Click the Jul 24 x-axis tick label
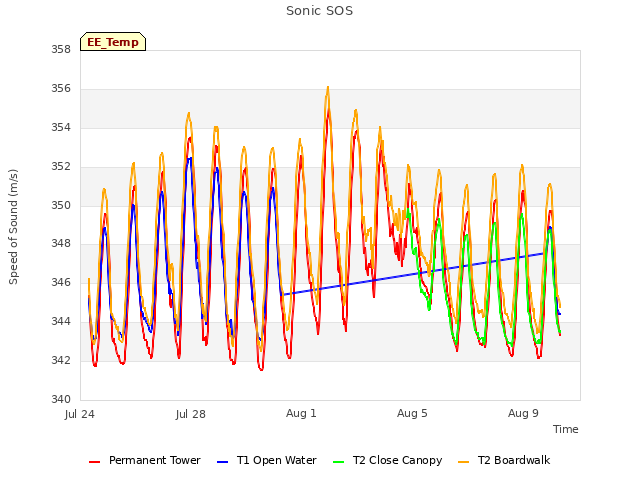The height and width of the screenshot is (480, 640). point(80,414)
